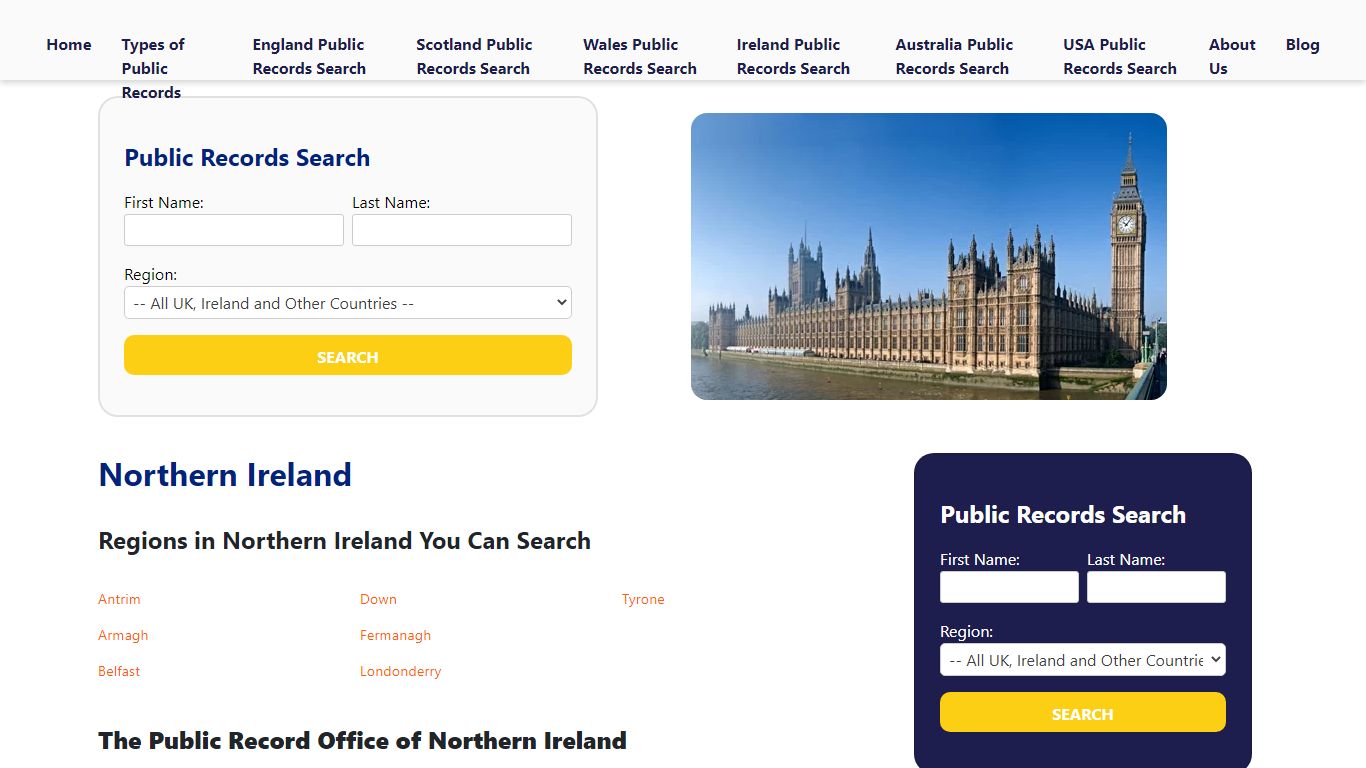This screenshot has height=768, width=1366.
Task: Go to USA Public Records Search
Action: [x=1120, y=57]
